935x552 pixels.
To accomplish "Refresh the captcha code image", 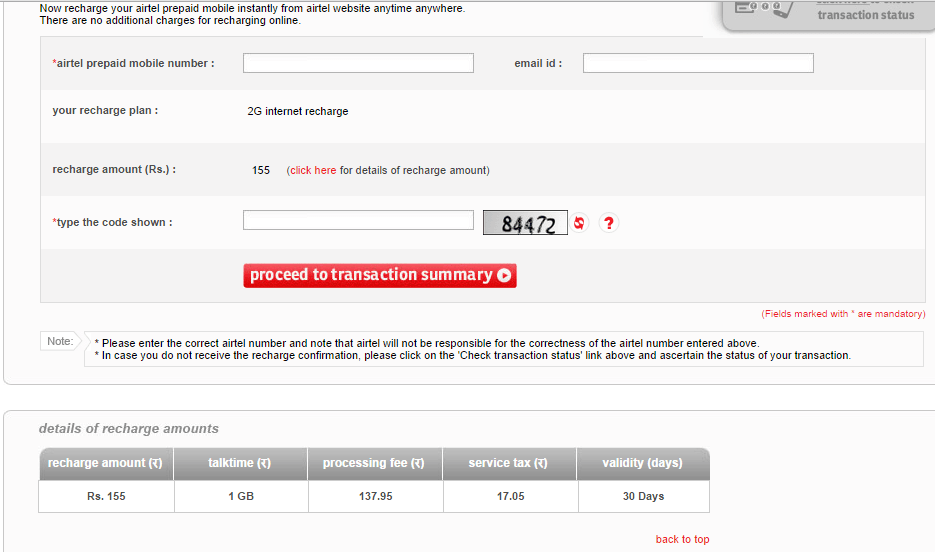I will point(578,223).
